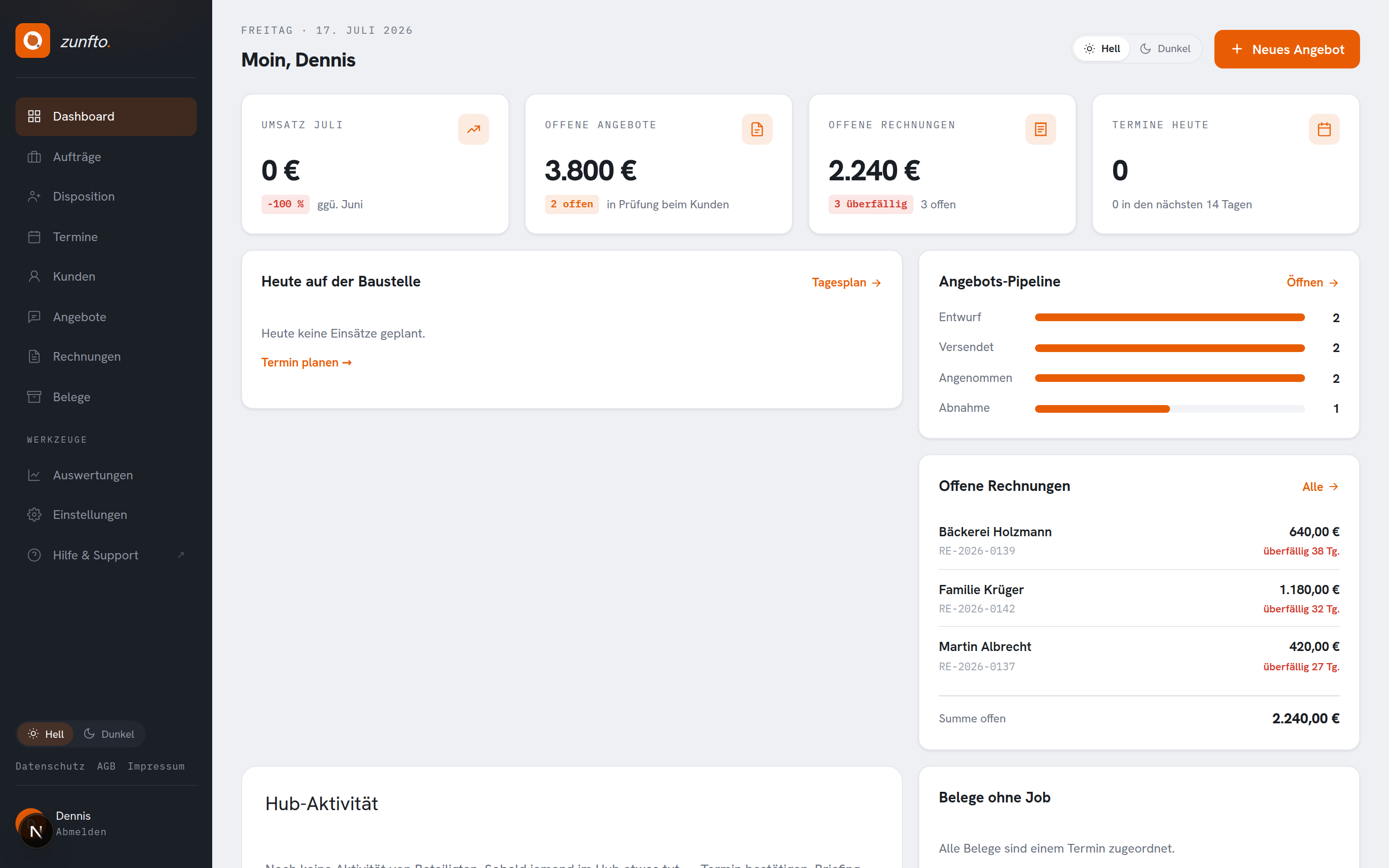The width and height of the screenshot is (1389, 868).
Task: Open Disposition from the sidebar
Action: pyautogui.click(x=106, y=196)
